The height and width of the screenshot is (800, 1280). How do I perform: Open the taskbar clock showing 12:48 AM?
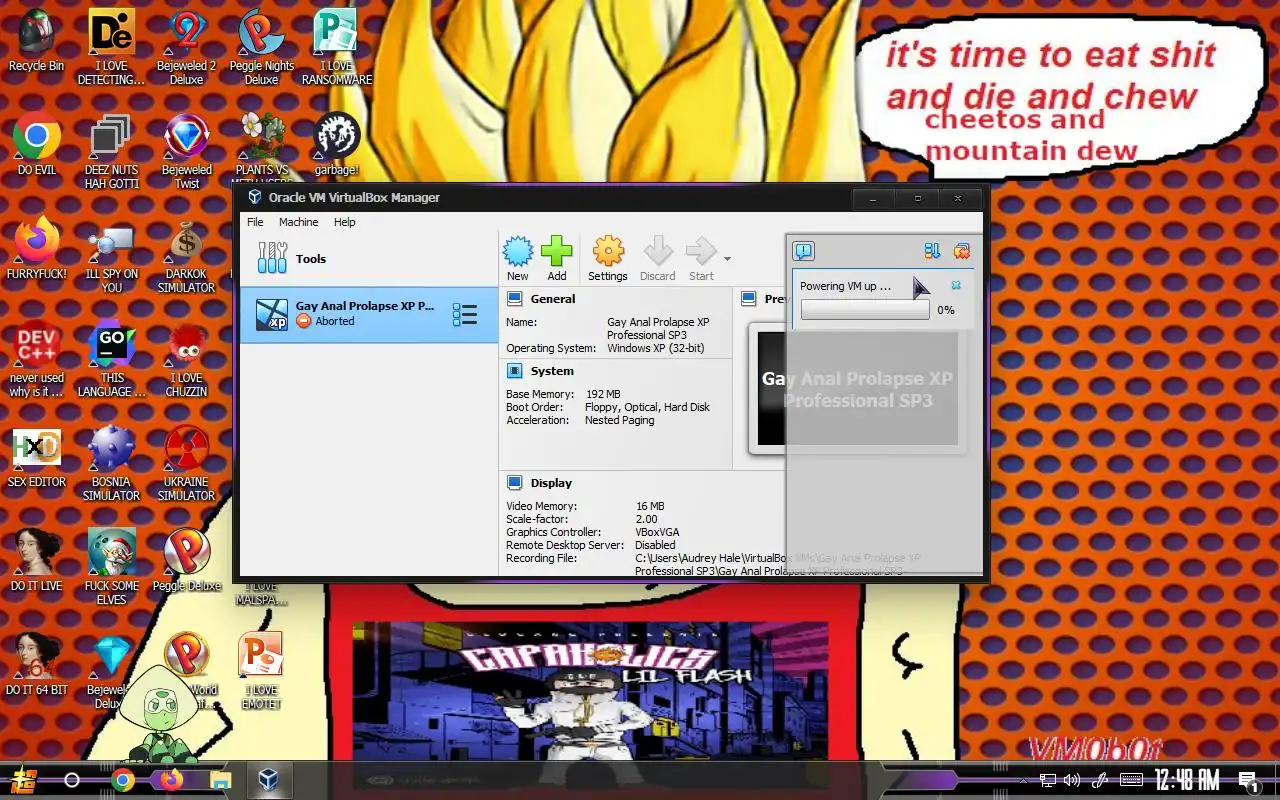[1186, 780]
